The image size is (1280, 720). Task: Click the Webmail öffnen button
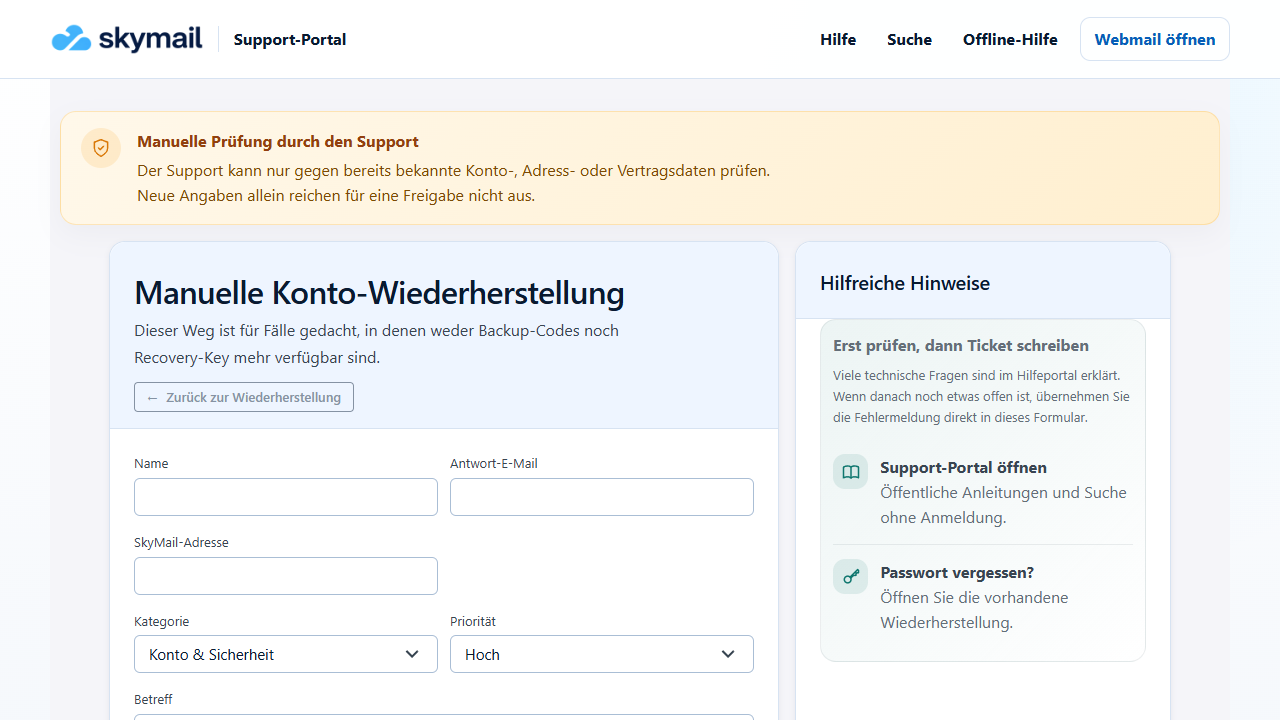1155,39
